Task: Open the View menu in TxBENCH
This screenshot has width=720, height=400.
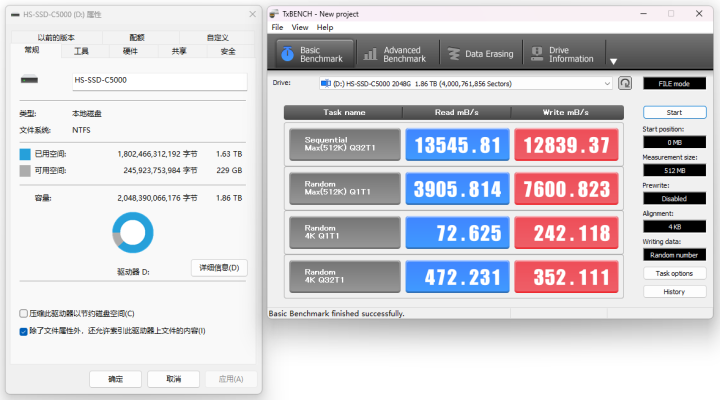Action: [300, 28]
